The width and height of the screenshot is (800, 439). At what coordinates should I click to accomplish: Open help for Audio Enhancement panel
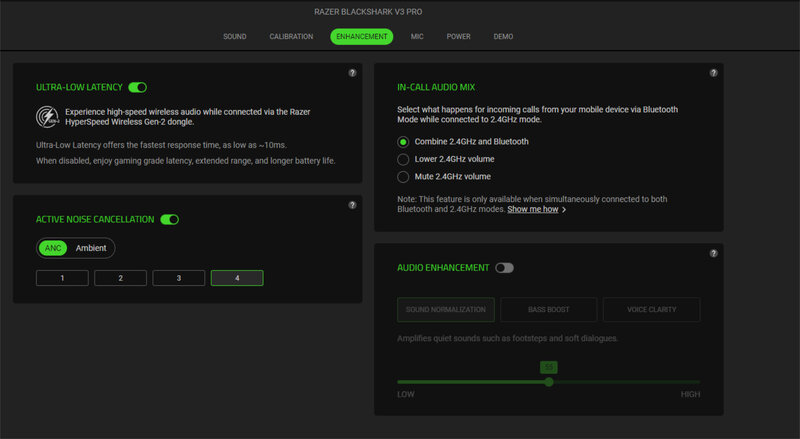point(713,253)
